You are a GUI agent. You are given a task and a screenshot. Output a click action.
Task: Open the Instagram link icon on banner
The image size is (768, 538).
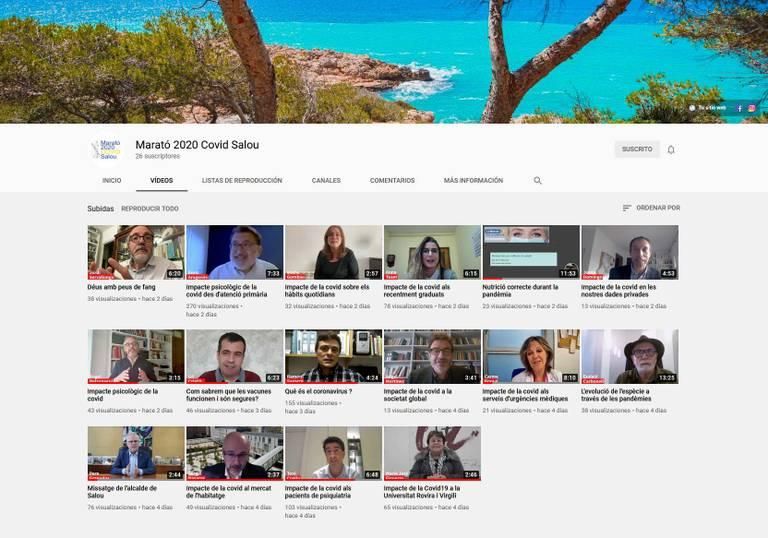(751, 108)
